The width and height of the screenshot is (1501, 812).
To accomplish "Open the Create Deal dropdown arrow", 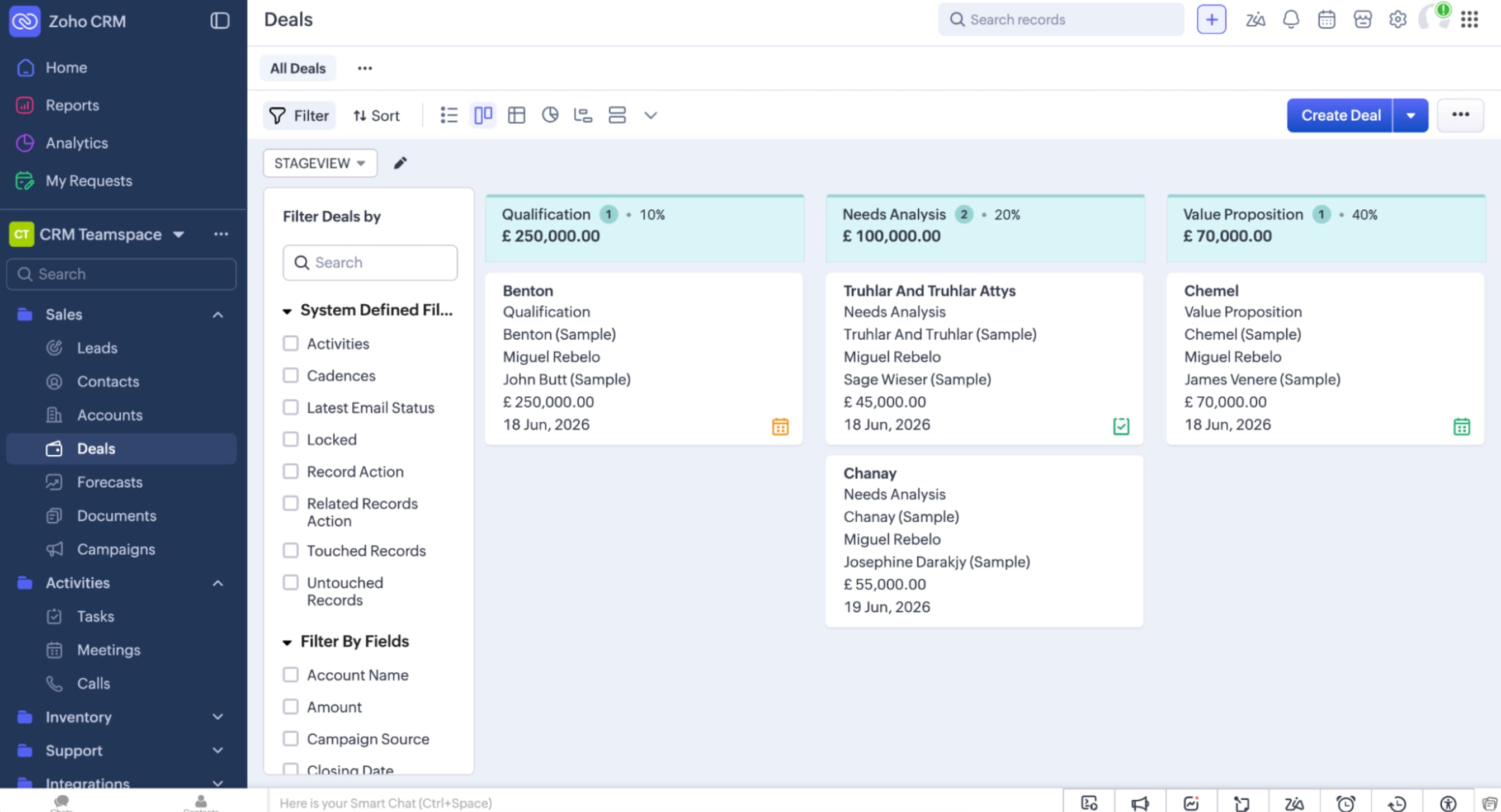I will pyautogui.click(x=1410, y=115).
